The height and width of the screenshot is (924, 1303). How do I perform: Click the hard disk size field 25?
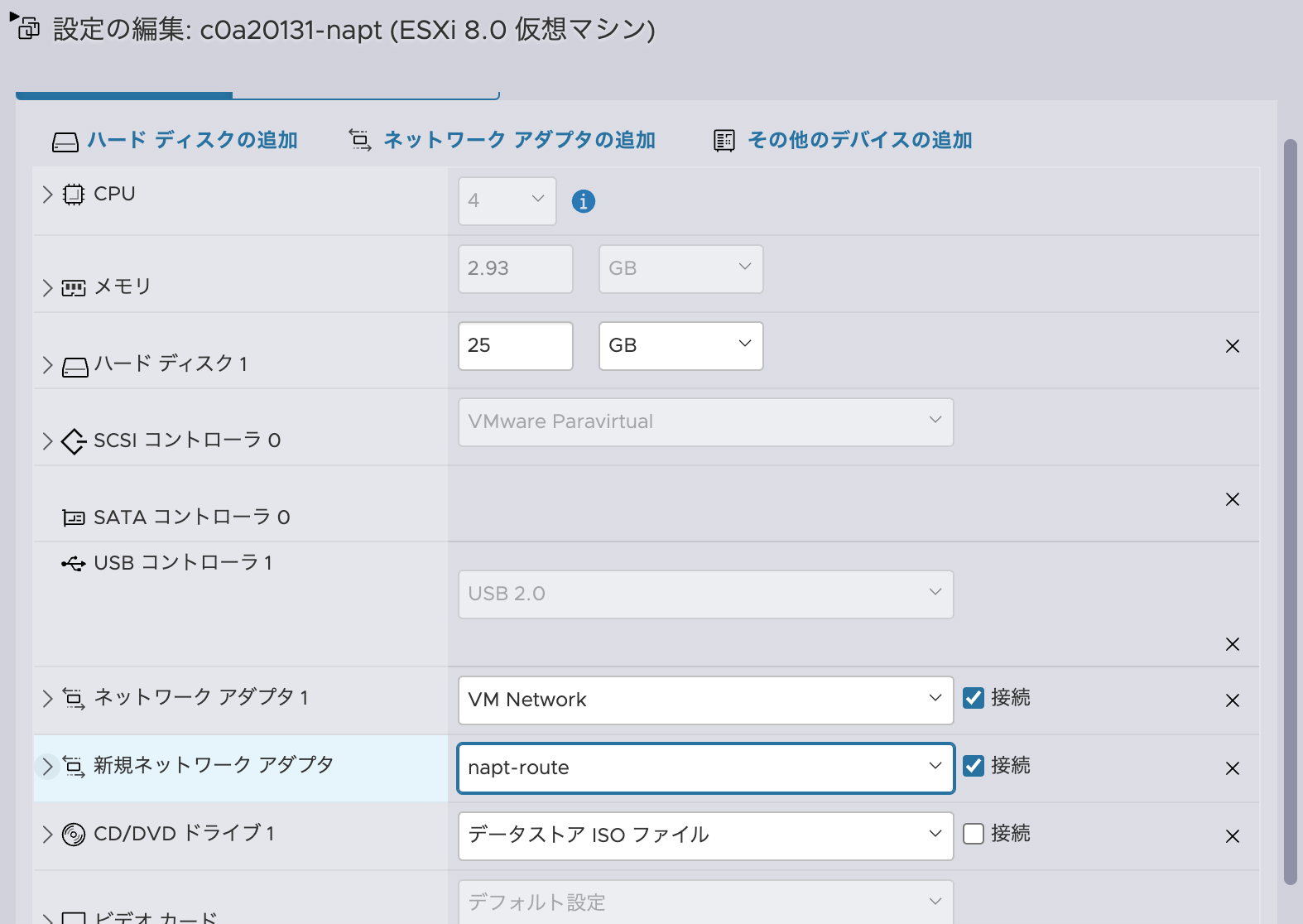pyautogui.click(x=516, y=346)
